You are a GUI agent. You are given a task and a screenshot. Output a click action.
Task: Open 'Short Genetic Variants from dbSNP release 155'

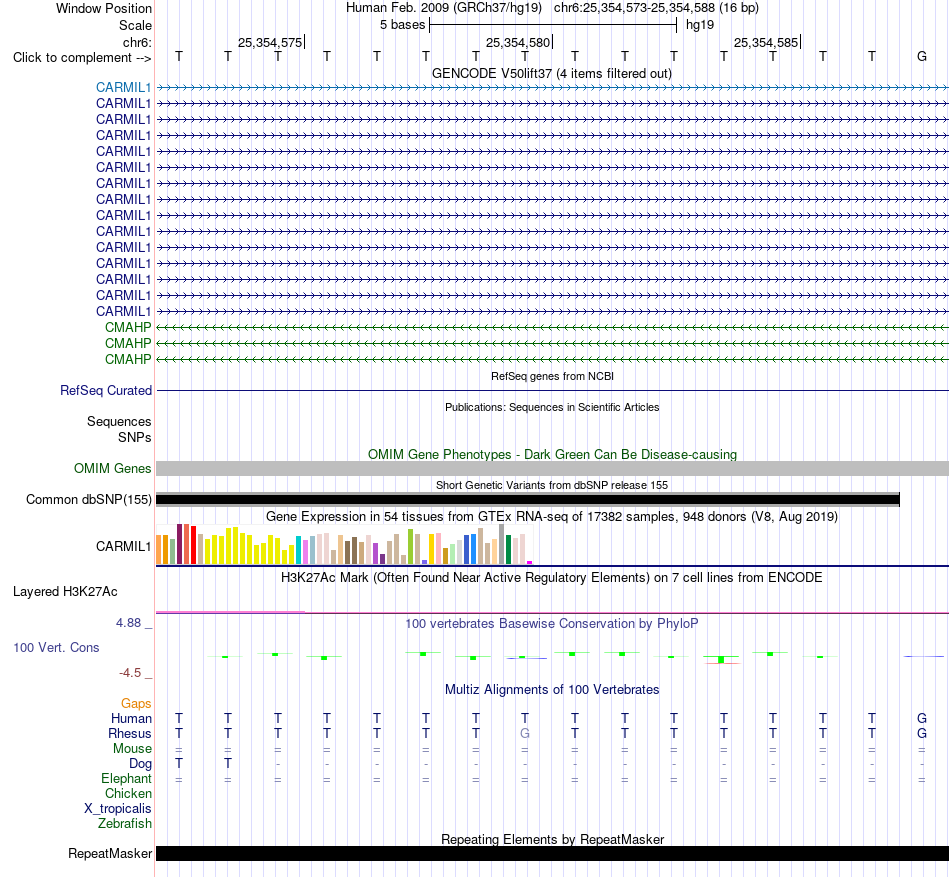[552, 485]
